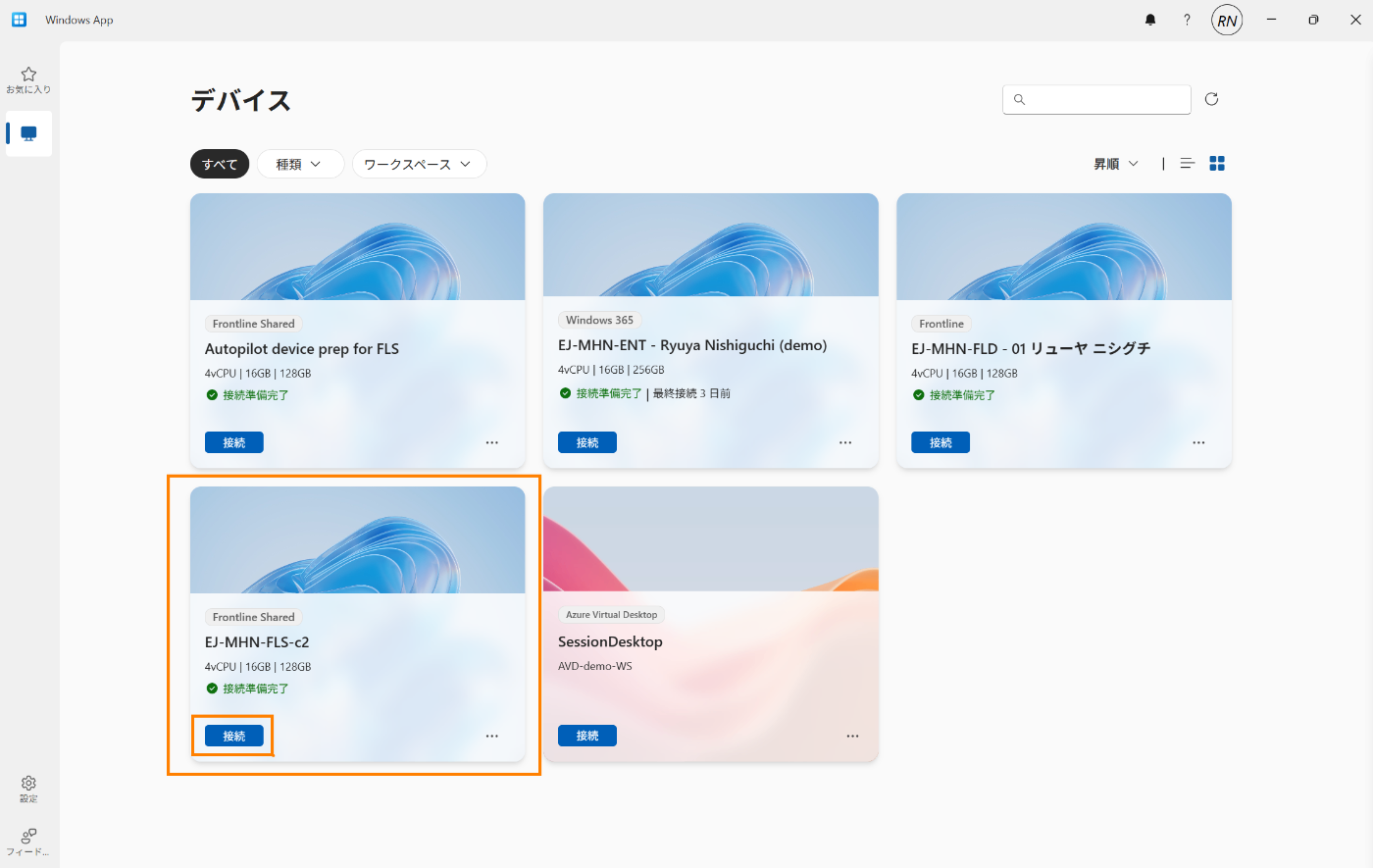Viewport: 1373px width, 868px height.
Task: Select the すべて filter pill
Action: coord(220,164)
